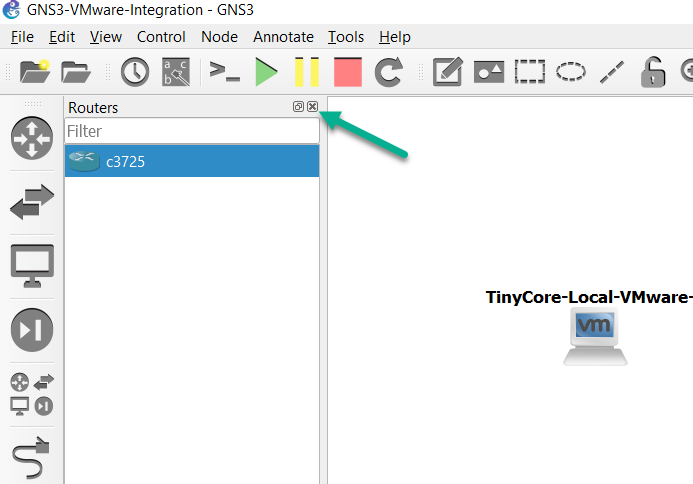
Task: Stop all nodes with red square button
Action: [348, 72]
